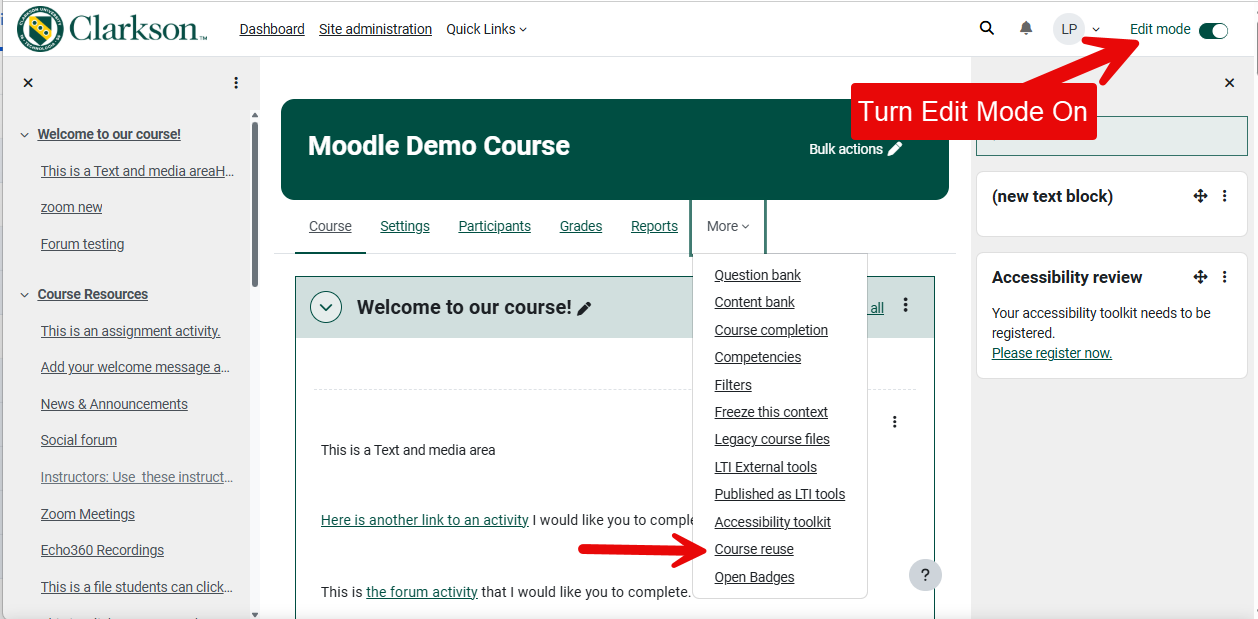The width and height of the screenshot is (1258, 619).
Task: Open the Quick Links dropdown
Action: click(x=486, y=29)
